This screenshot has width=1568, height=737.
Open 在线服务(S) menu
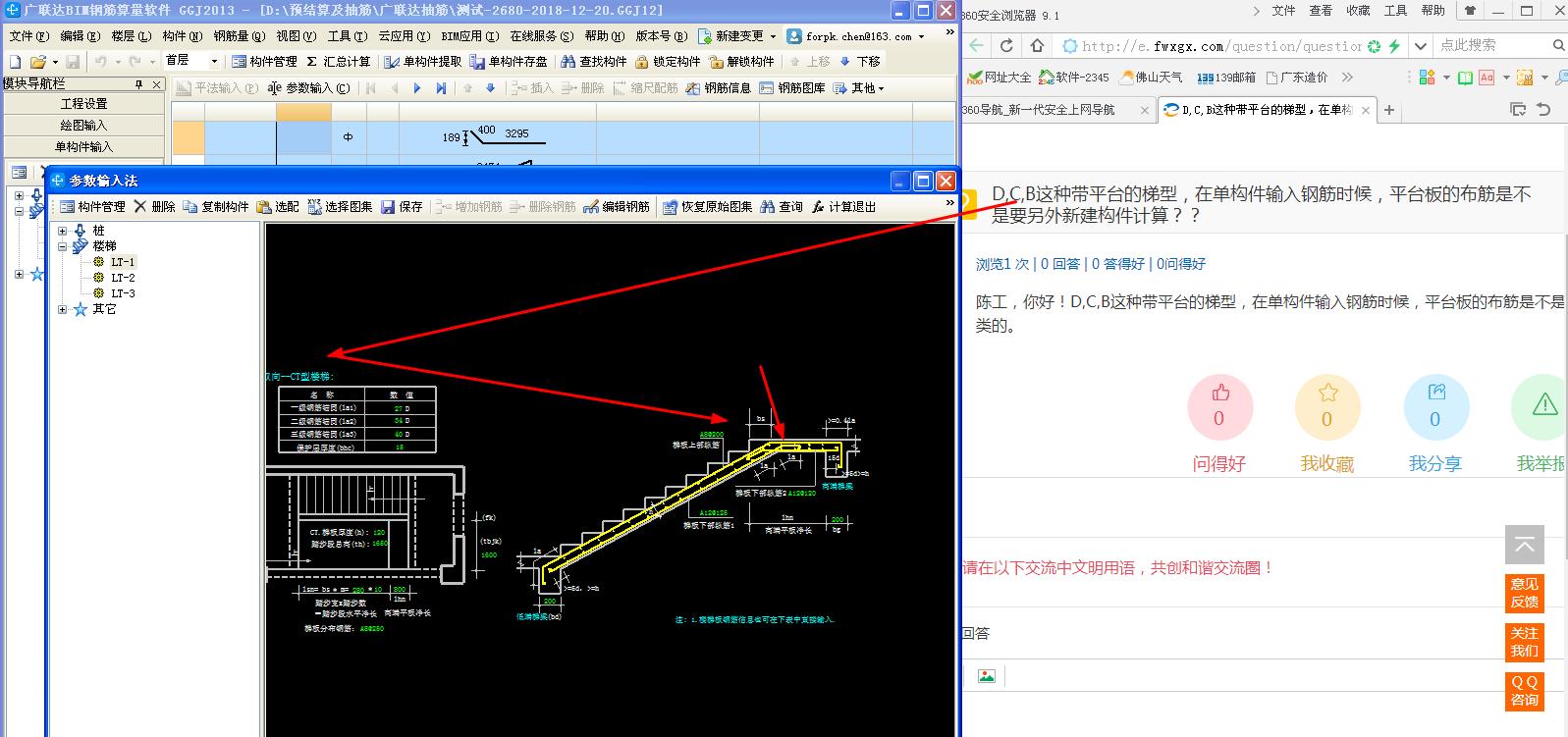pyautogui.click(x=541, y=36)
